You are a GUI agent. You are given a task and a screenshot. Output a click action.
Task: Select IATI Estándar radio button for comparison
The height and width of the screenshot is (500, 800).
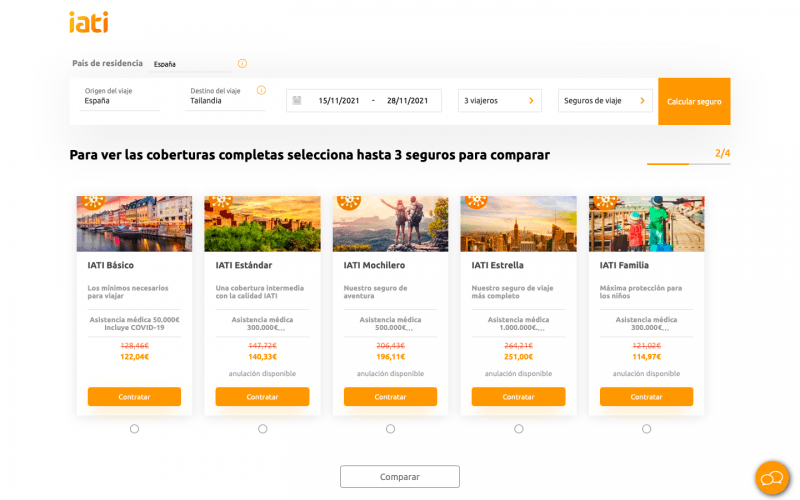(x=262, y=429)
